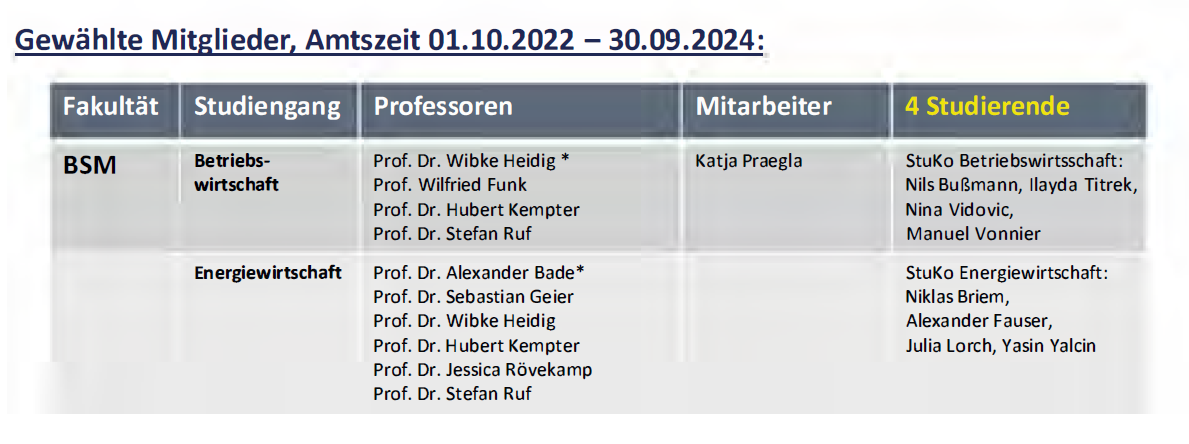The height and width of the screenshot is (444, 1189).
Task: Click the name Manuel Vonnier
Action: tap(973, 233)
